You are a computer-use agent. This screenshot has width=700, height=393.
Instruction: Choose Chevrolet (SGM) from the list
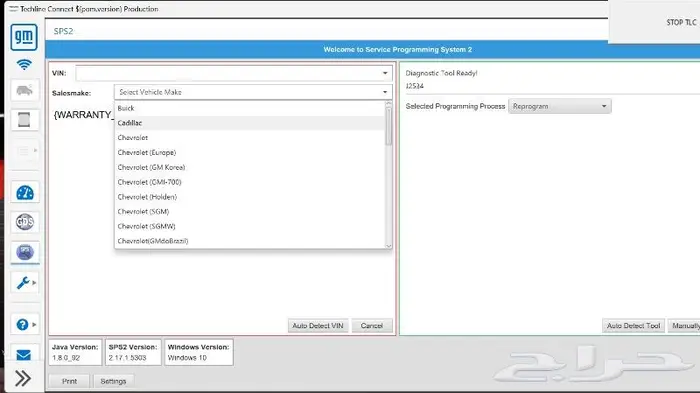click(250, 211)
